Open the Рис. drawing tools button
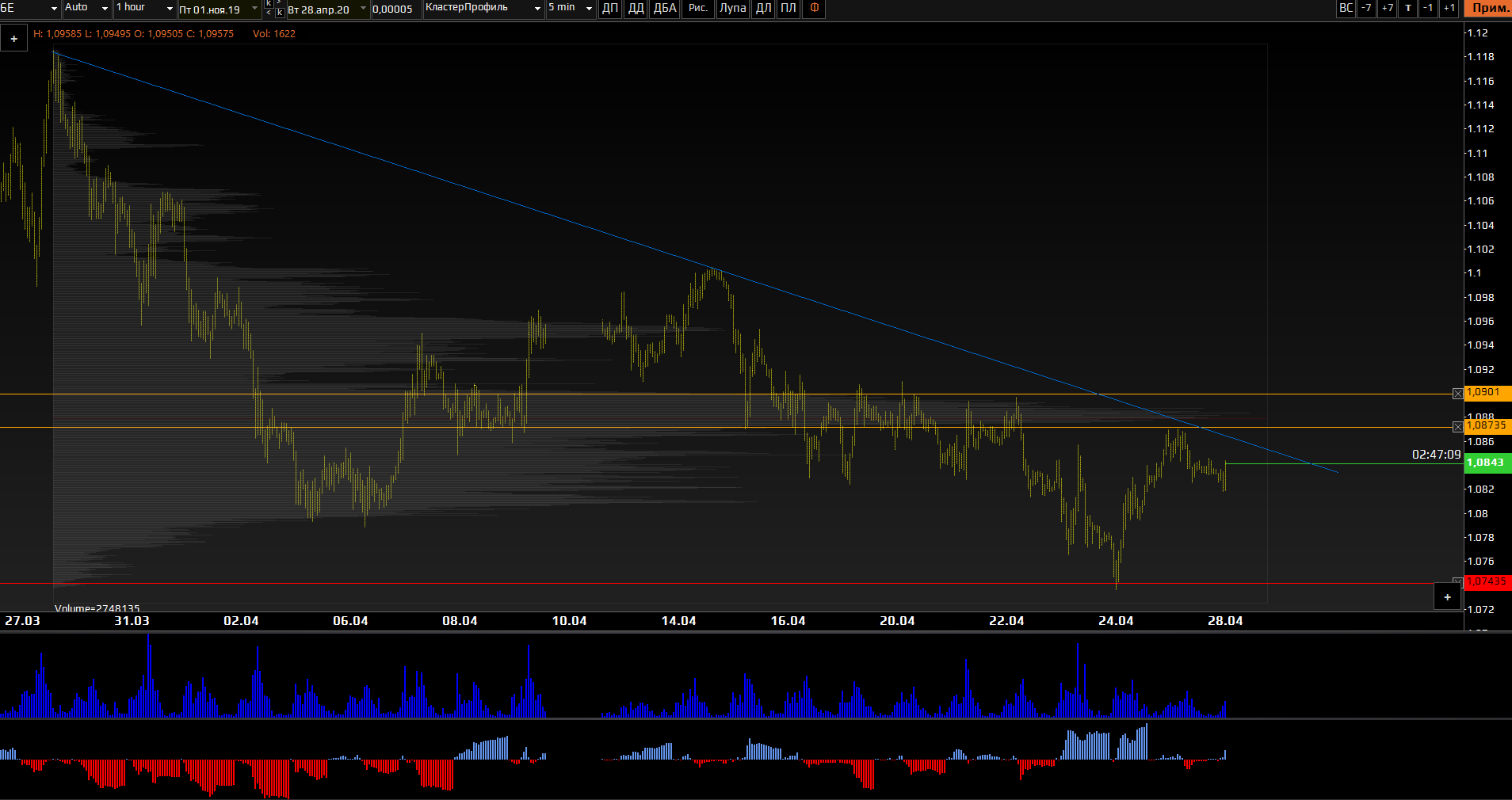1512x800 pixels. pyautogui.click(x=697, y=9)
